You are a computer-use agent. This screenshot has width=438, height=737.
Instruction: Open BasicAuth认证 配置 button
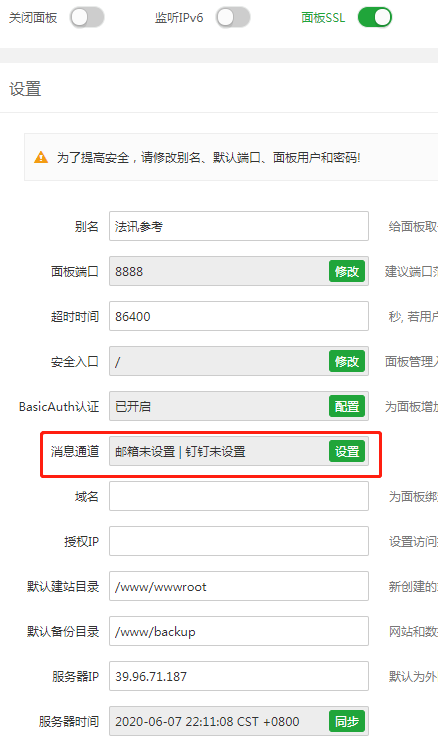coord(347,407)
